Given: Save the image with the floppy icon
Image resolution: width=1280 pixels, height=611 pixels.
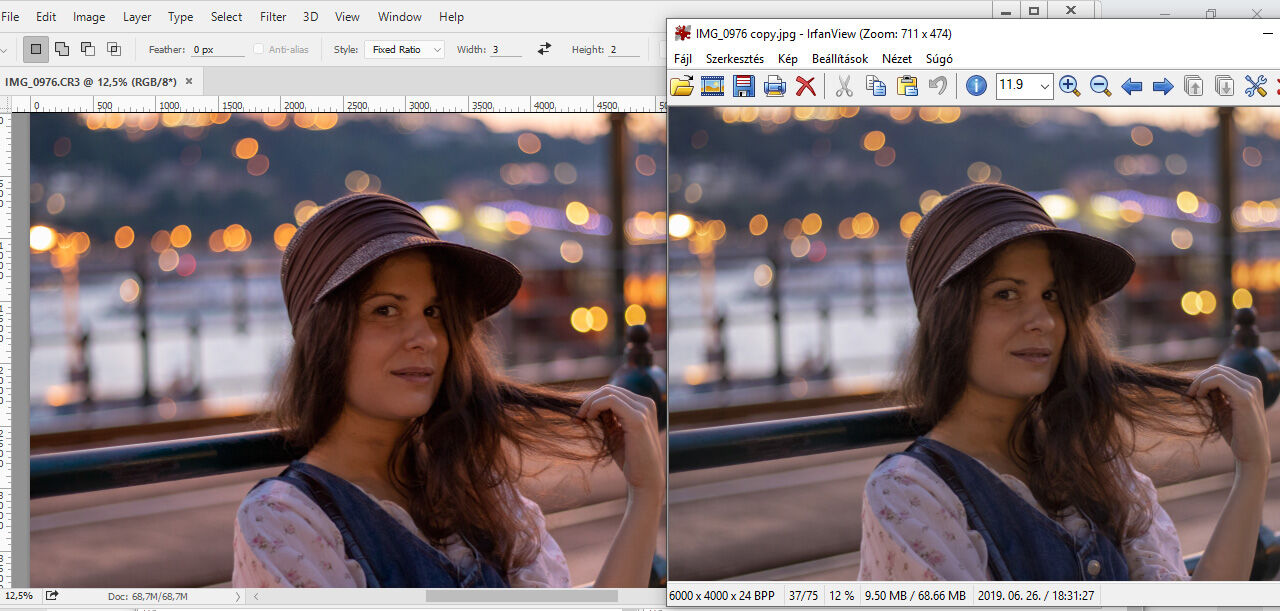Looking at the screenshot, I should coord(743,86).
